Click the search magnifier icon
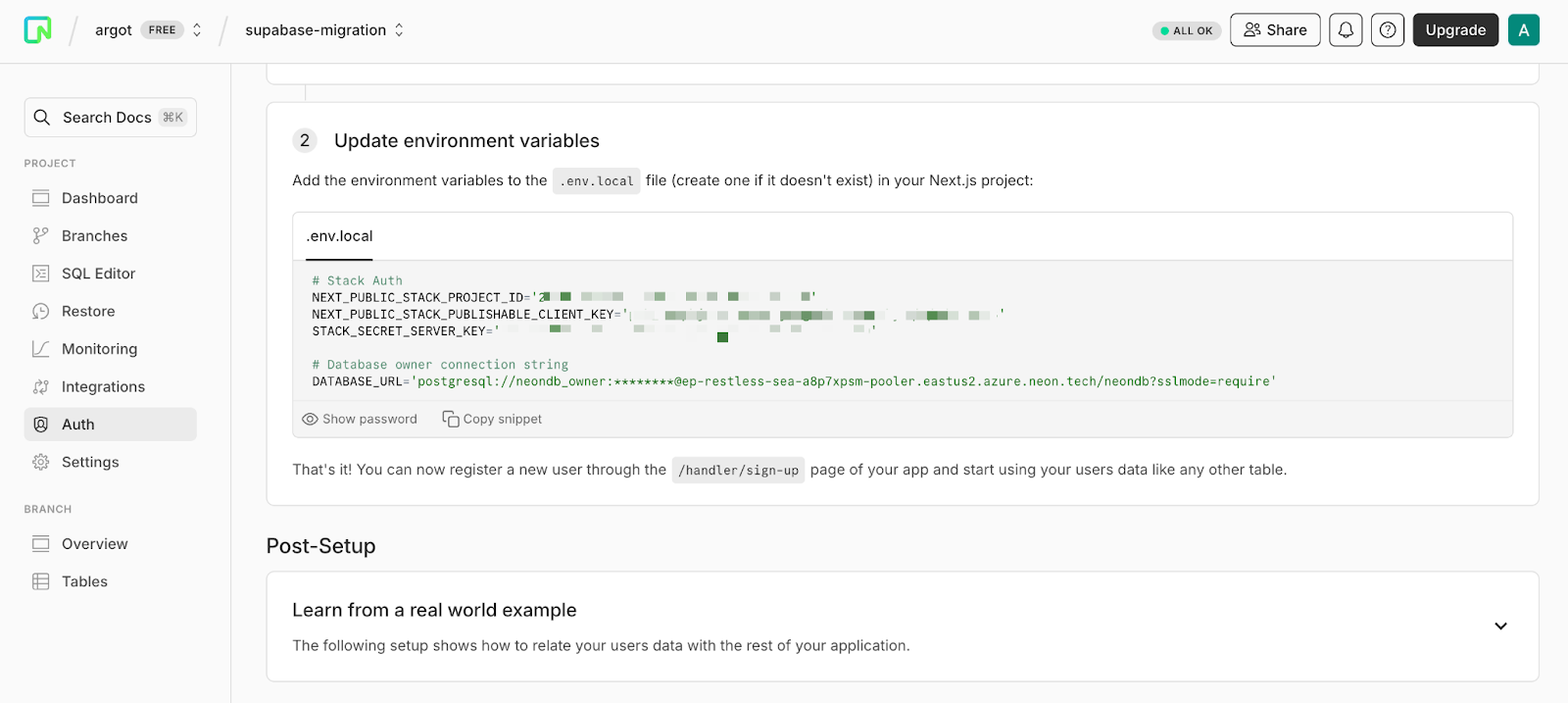This screenshot has width=1568, height=703. [x=41, y=118]
